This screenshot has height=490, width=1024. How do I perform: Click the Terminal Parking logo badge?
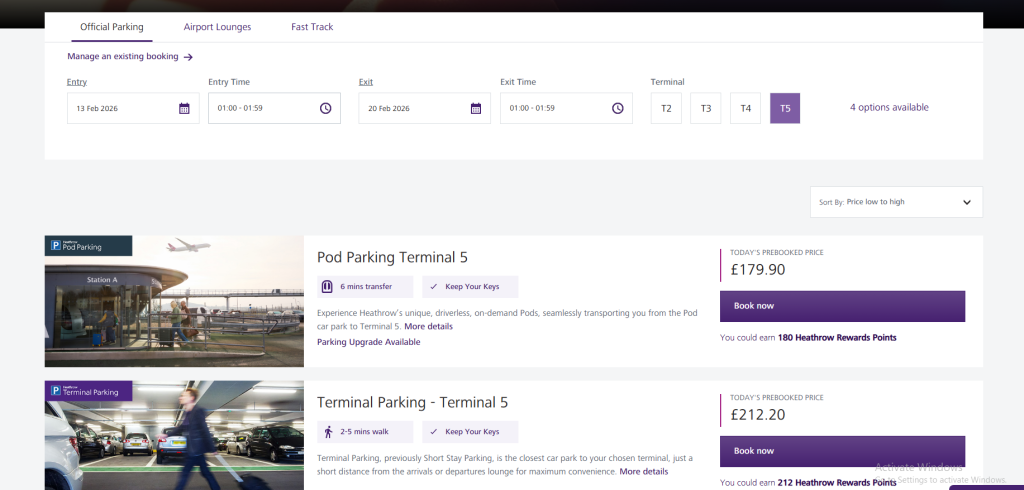[88, 391]
